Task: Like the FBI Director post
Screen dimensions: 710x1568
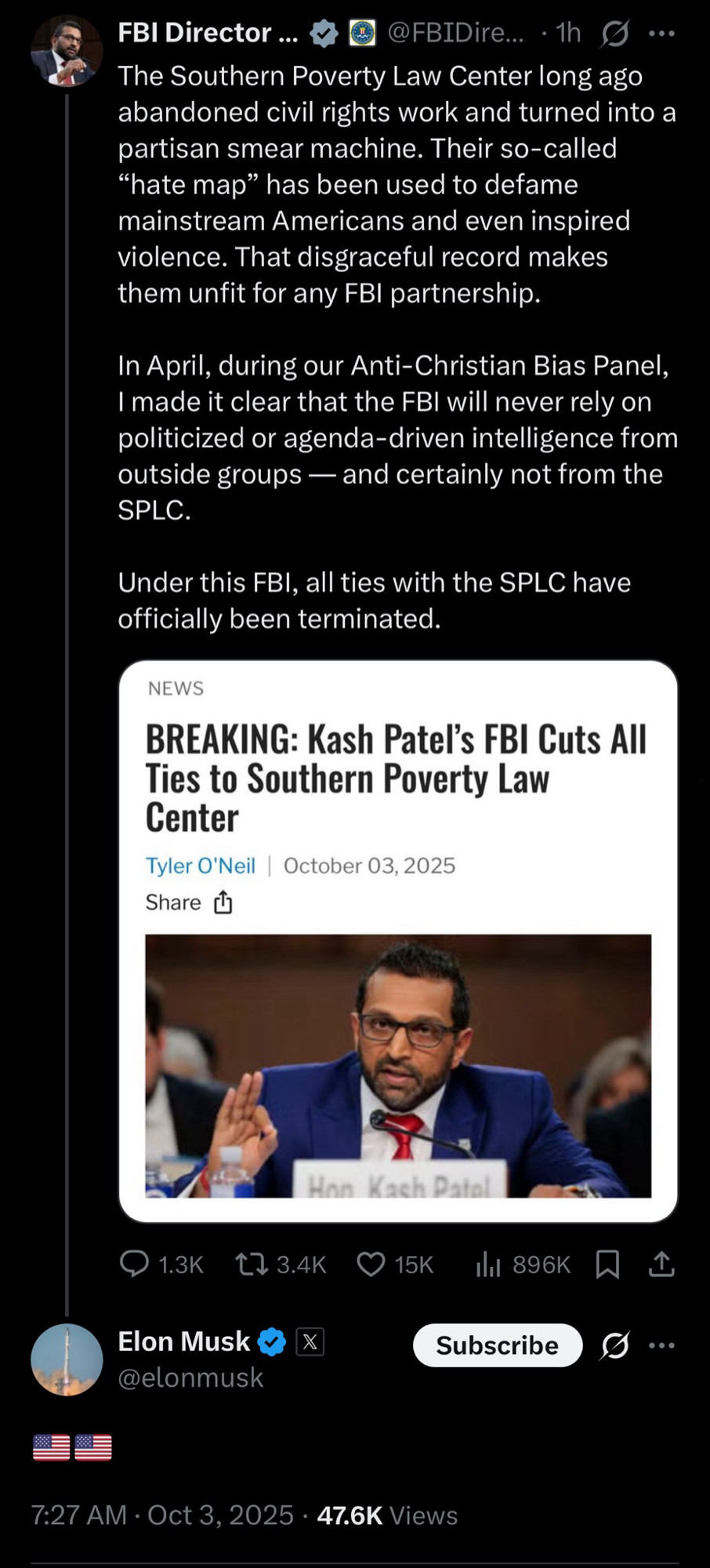Action: click(x=371, y=1264)
